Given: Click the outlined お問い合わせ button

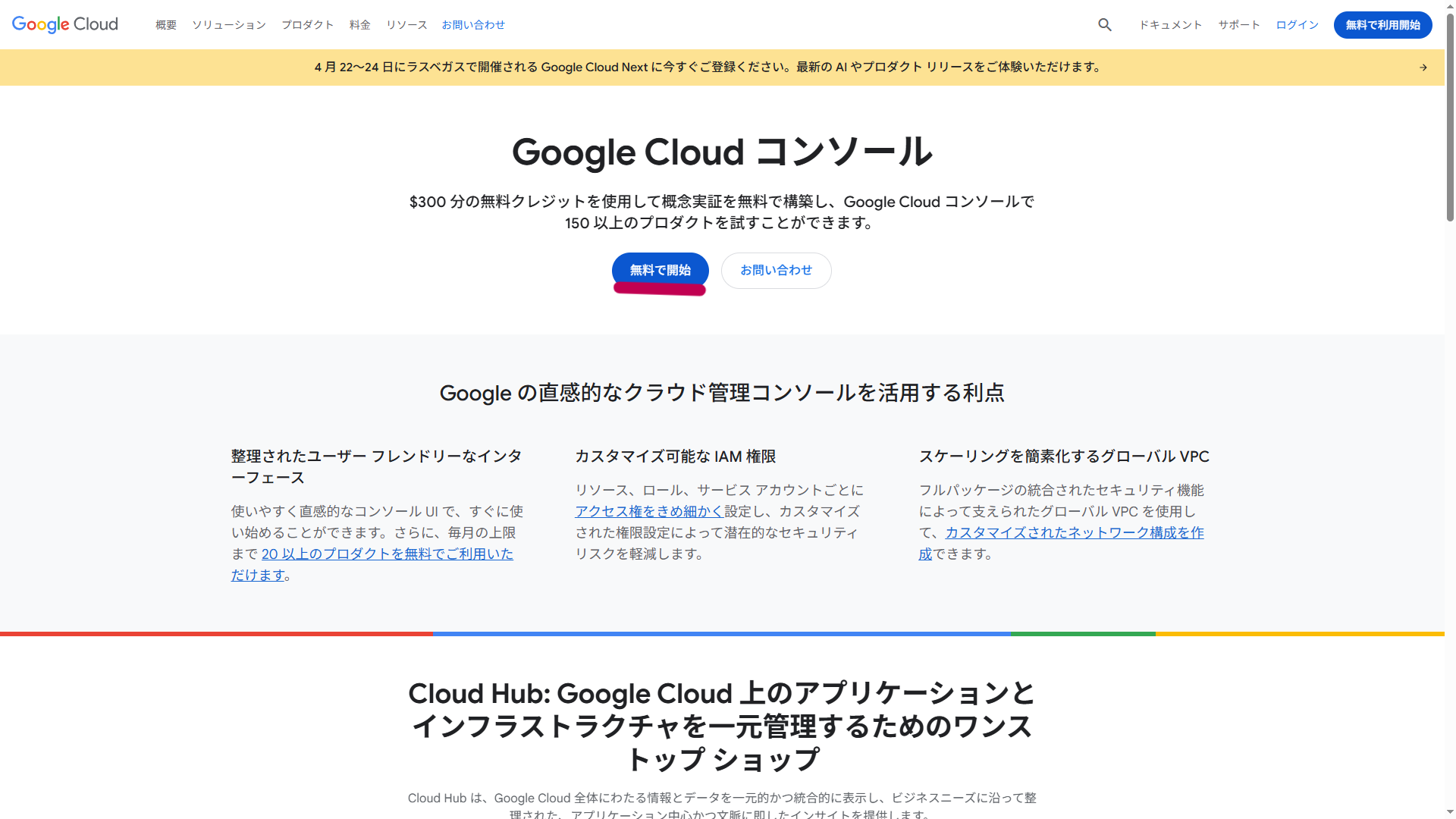Looking at the screenshot, I should (x=776, y=270).
